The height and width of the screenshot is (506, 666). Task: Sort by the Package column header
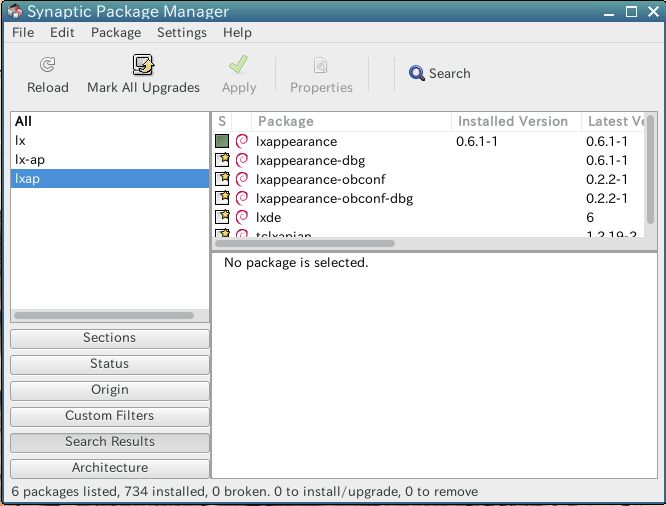(352, 122)
